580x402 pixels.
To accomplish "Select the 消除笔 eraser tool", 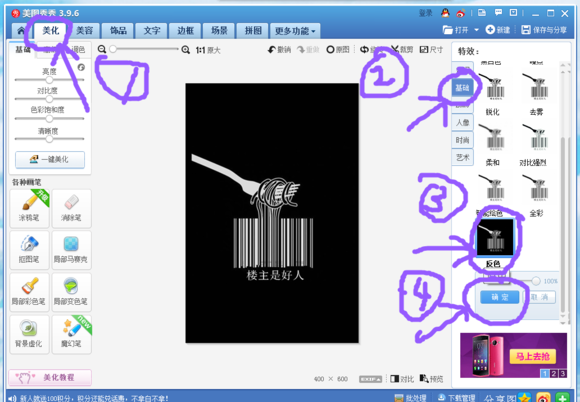I will pyautogui.click(x=71, y=208).
